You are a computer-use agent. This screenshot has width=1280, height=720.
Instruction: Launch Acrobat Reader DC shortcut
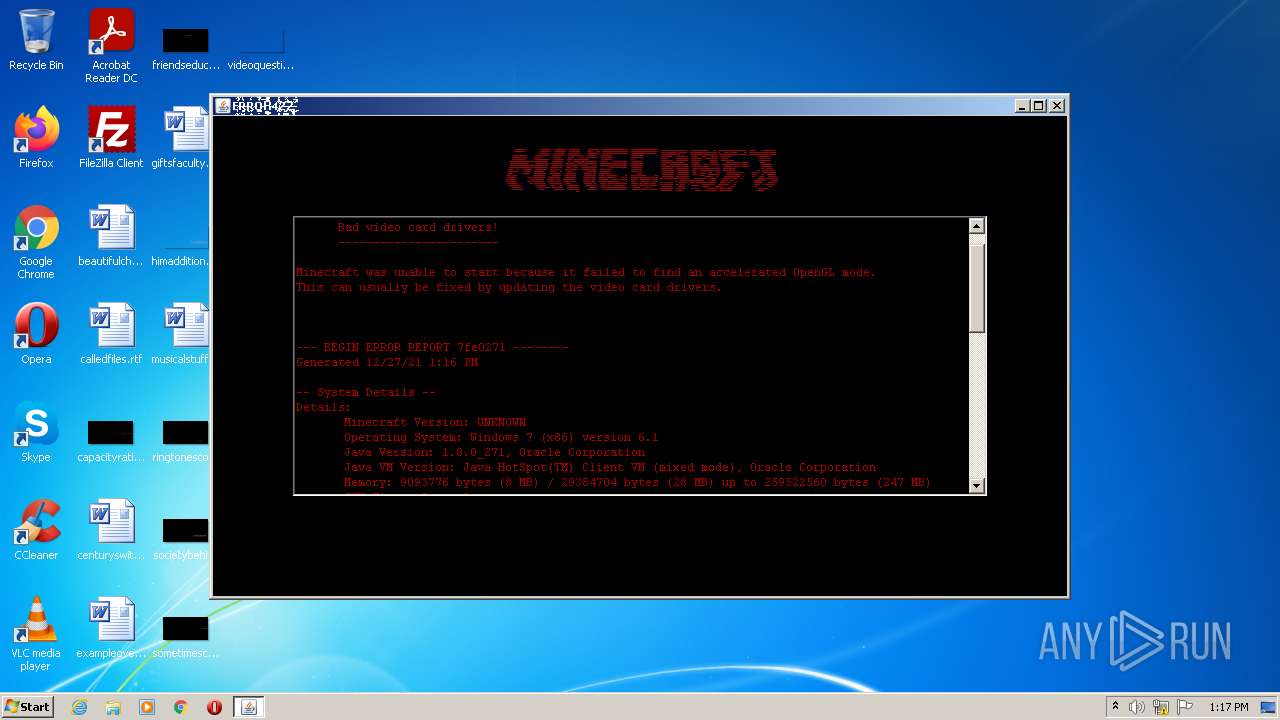point(111,46)
